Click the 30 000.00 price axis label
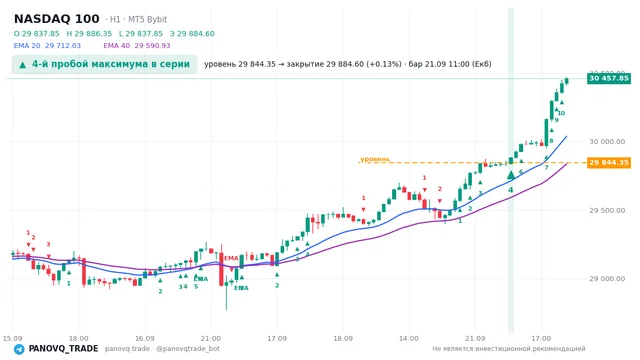 (x=607, y=142)
